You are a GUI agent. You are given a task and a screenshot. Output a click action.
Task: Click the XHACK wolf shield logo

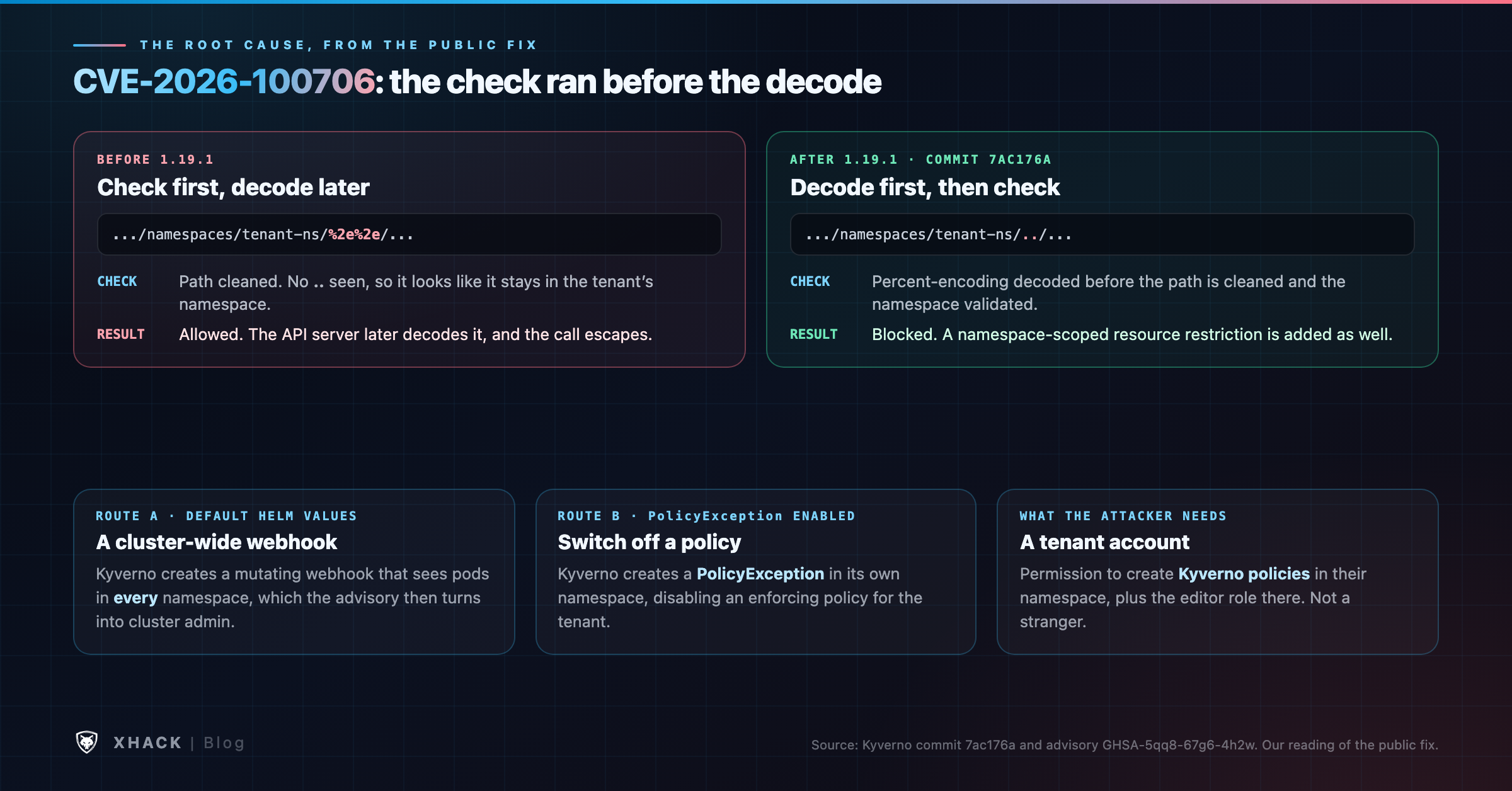[x=86, y=743]
